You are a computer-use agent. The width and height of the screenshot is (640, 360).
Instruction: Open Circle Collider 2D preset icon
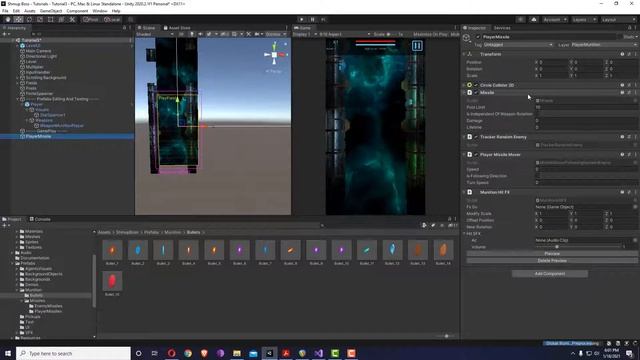[629, 85]
